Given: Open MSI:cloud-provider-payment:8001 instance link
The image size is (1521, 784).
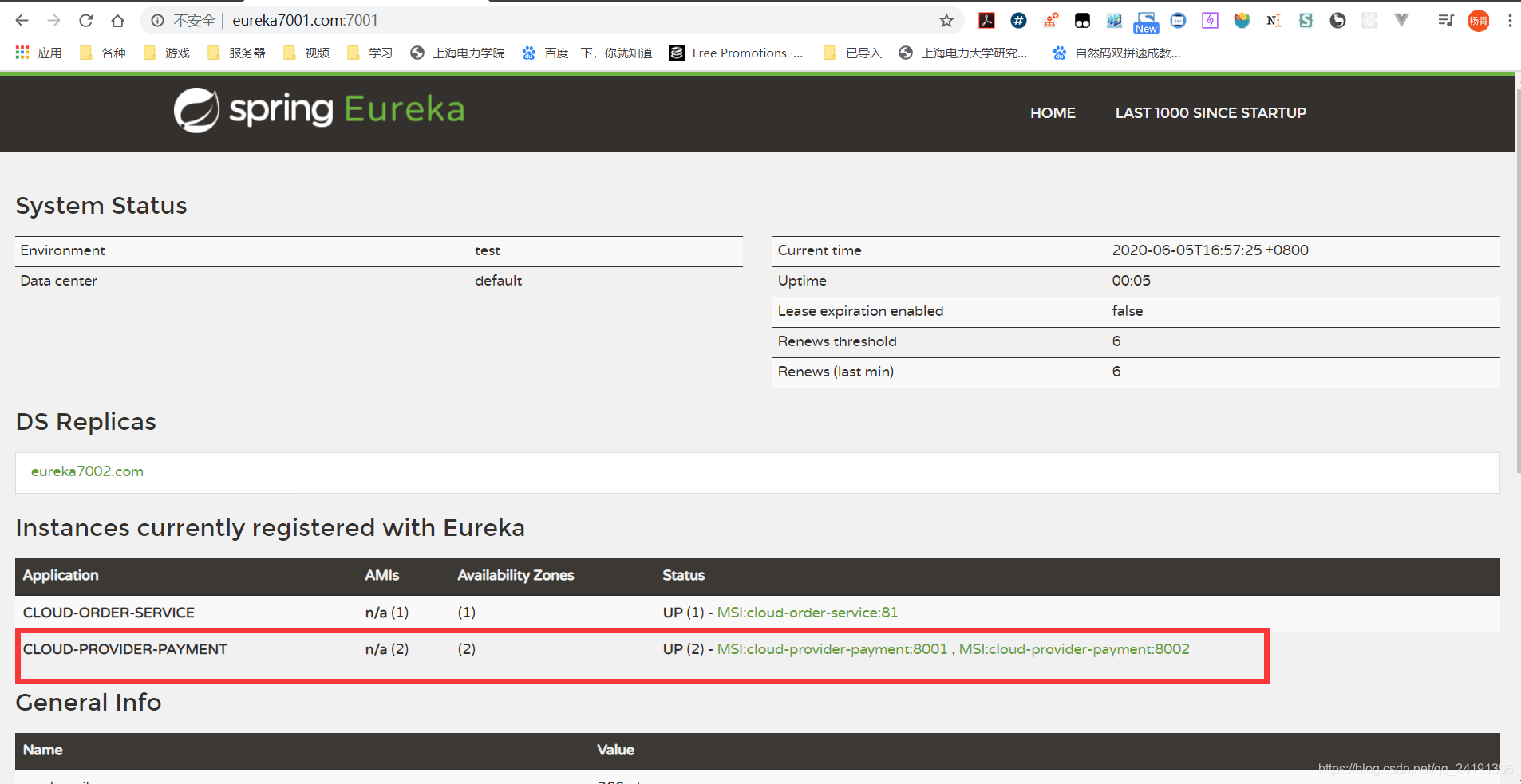Looking at the screenshot, I should coord(832,649).
